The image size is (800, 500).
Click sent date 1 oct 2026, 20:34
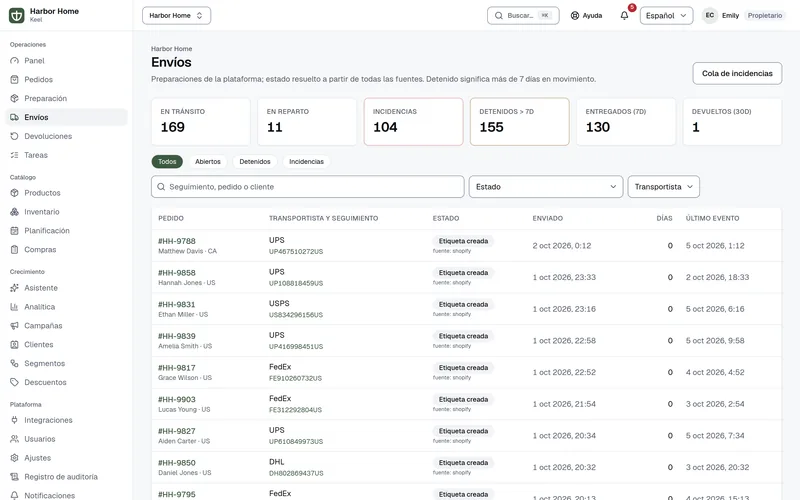coord(564,436)
